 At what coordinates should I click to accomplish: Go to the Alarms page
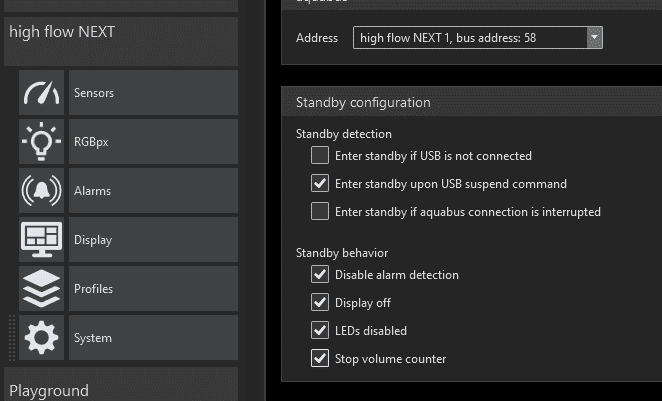pyautogui.click(x=153, y=190)
